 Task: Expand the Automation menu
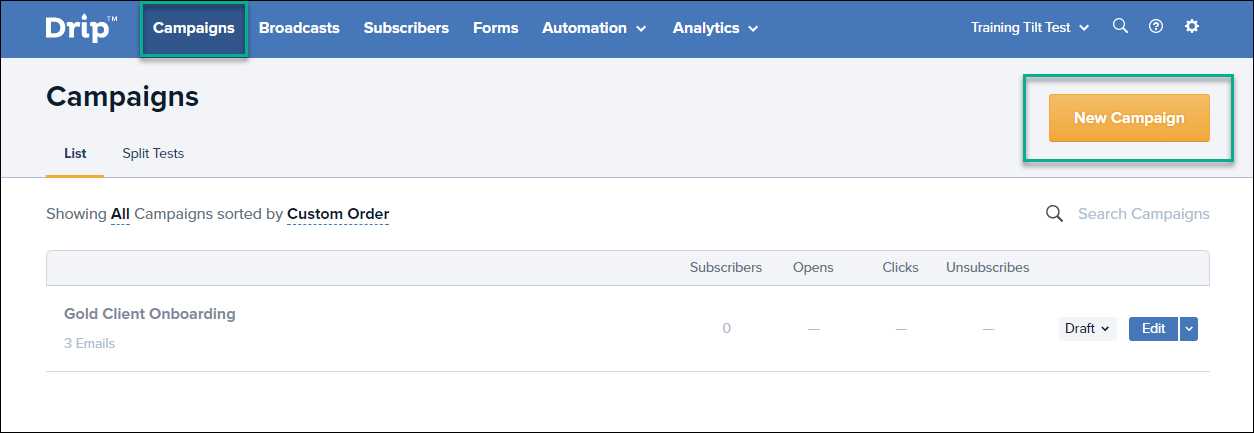[x=594, y=28]
